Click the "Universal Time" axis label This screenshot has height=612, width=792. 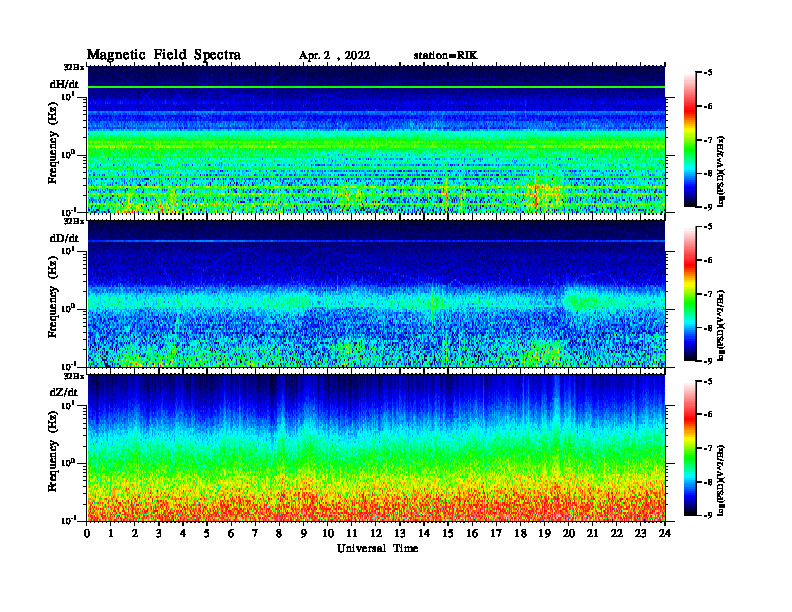377,548
